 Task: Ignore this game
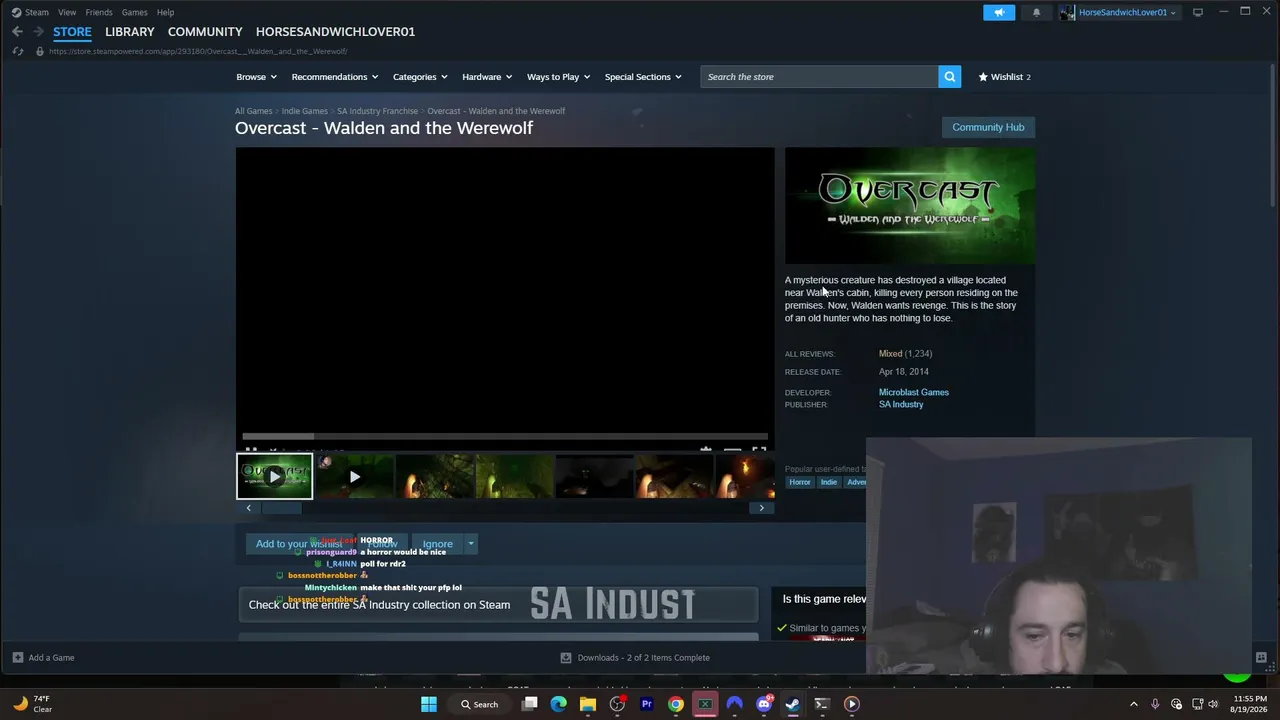pos(437,543)
